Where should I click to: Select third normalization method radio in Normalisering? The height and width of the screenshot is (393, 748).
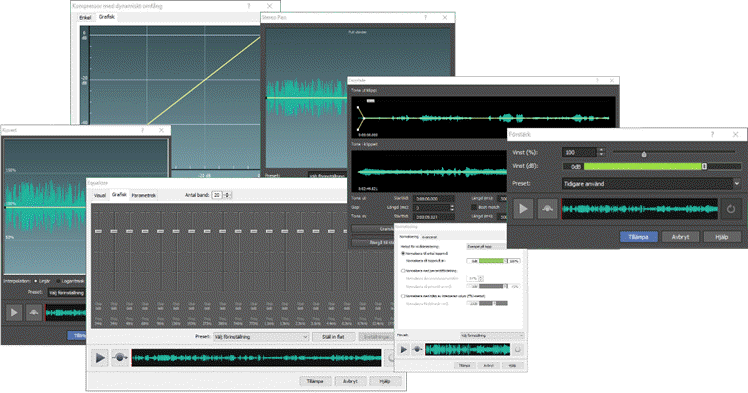click(x=403, y=296)
